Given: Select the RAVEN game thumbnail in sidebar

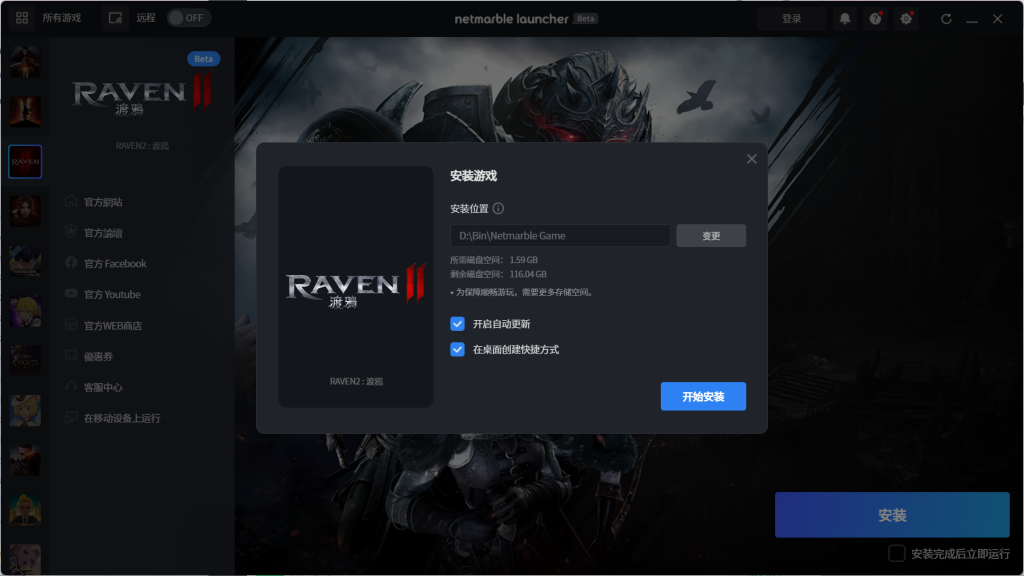Looking at the screenshot, I should pyautogui.click(x=25, y=161).
